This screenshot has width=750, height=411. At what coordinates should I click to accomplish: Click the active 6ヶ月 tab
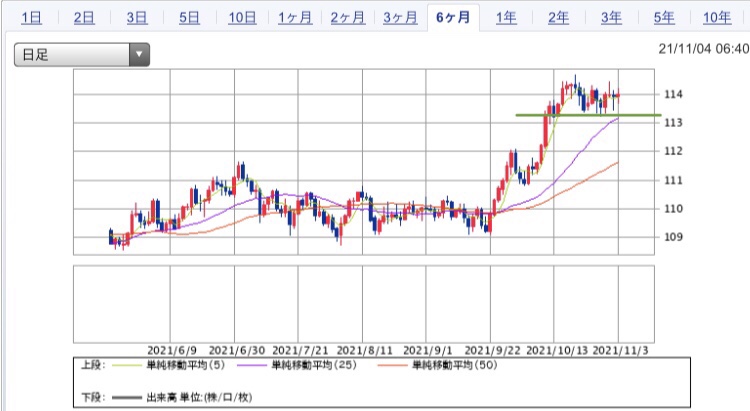tap(453, 18)
